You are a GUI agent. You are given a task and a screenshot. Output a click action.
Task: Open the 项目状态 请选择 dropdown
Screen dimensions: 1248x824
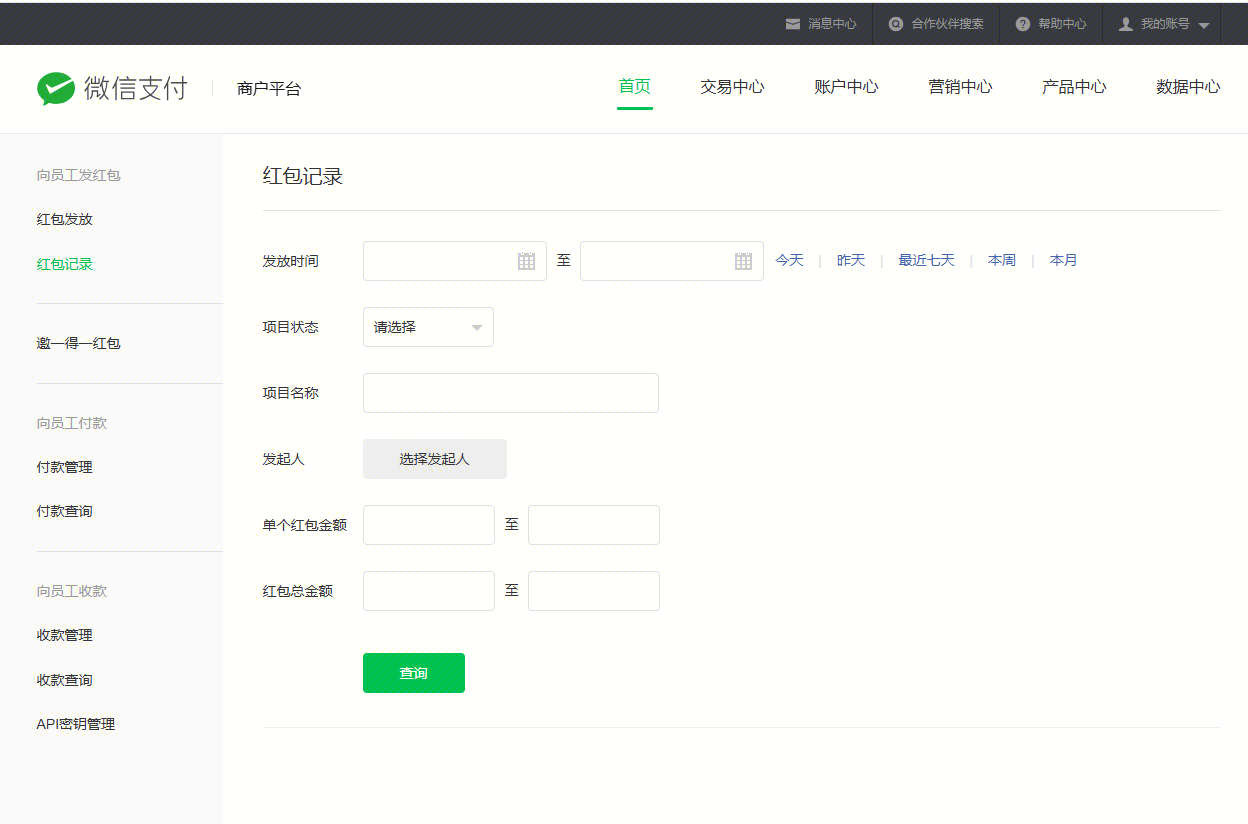click(x=428, y=327)
